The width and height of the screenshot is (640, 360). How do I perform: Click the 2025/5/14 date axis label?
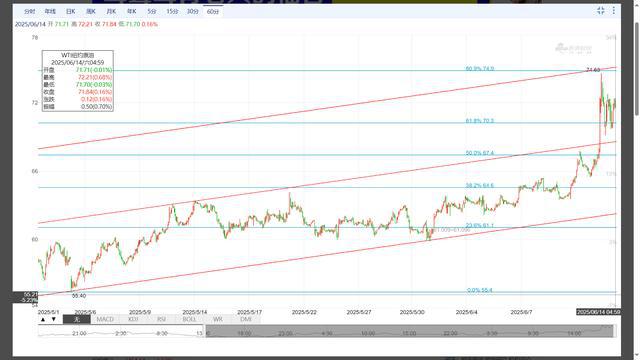[195, 312]
